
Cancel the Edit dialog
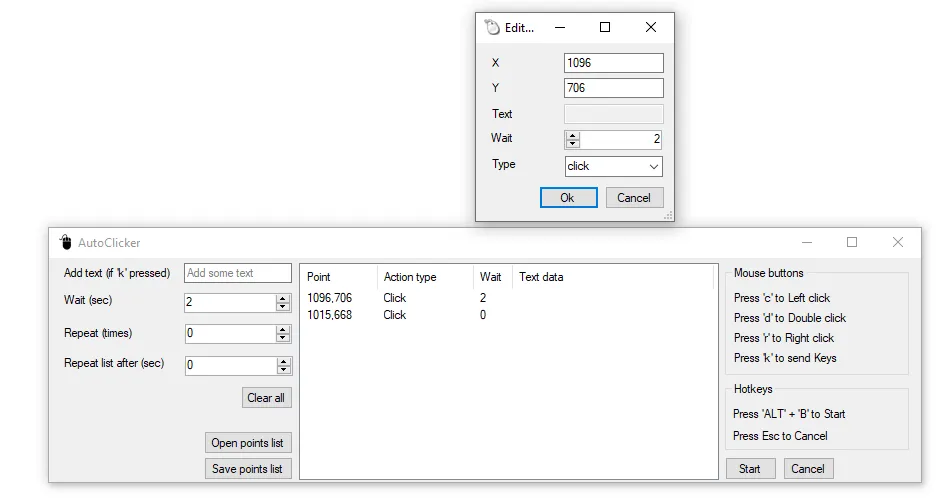(634, 198)
